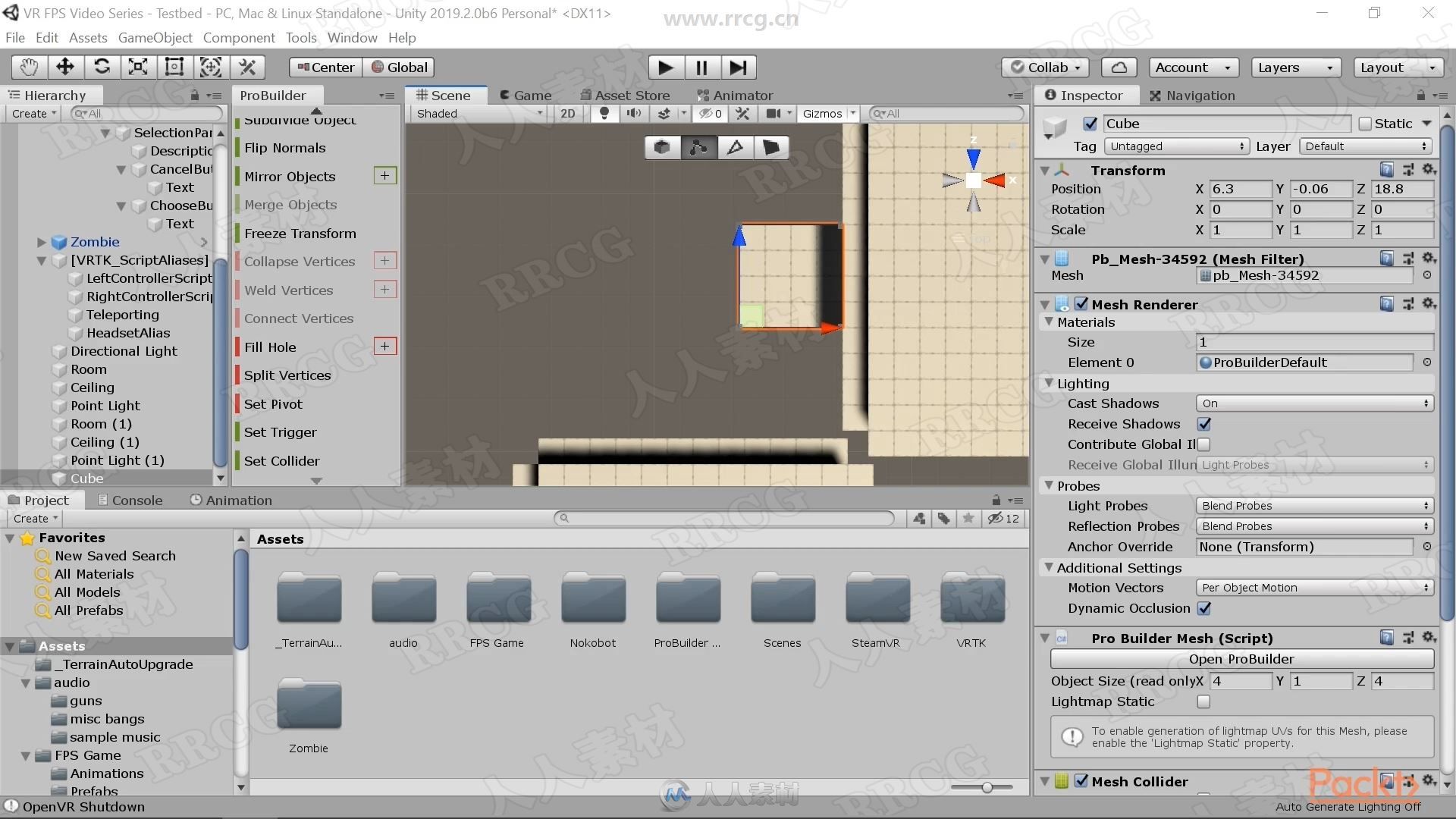
Task: Toggle Center pivot mode button
Action: [326, 67]
